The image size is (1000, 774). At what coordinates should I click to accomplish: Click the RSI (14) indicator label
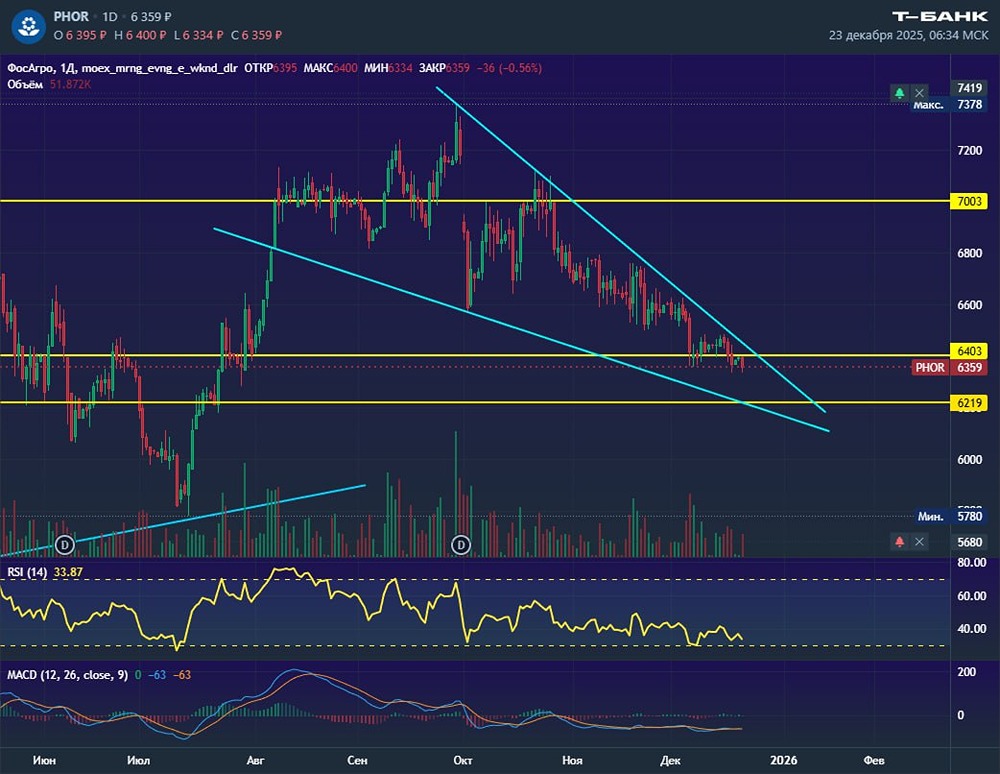tap(27, 572)
